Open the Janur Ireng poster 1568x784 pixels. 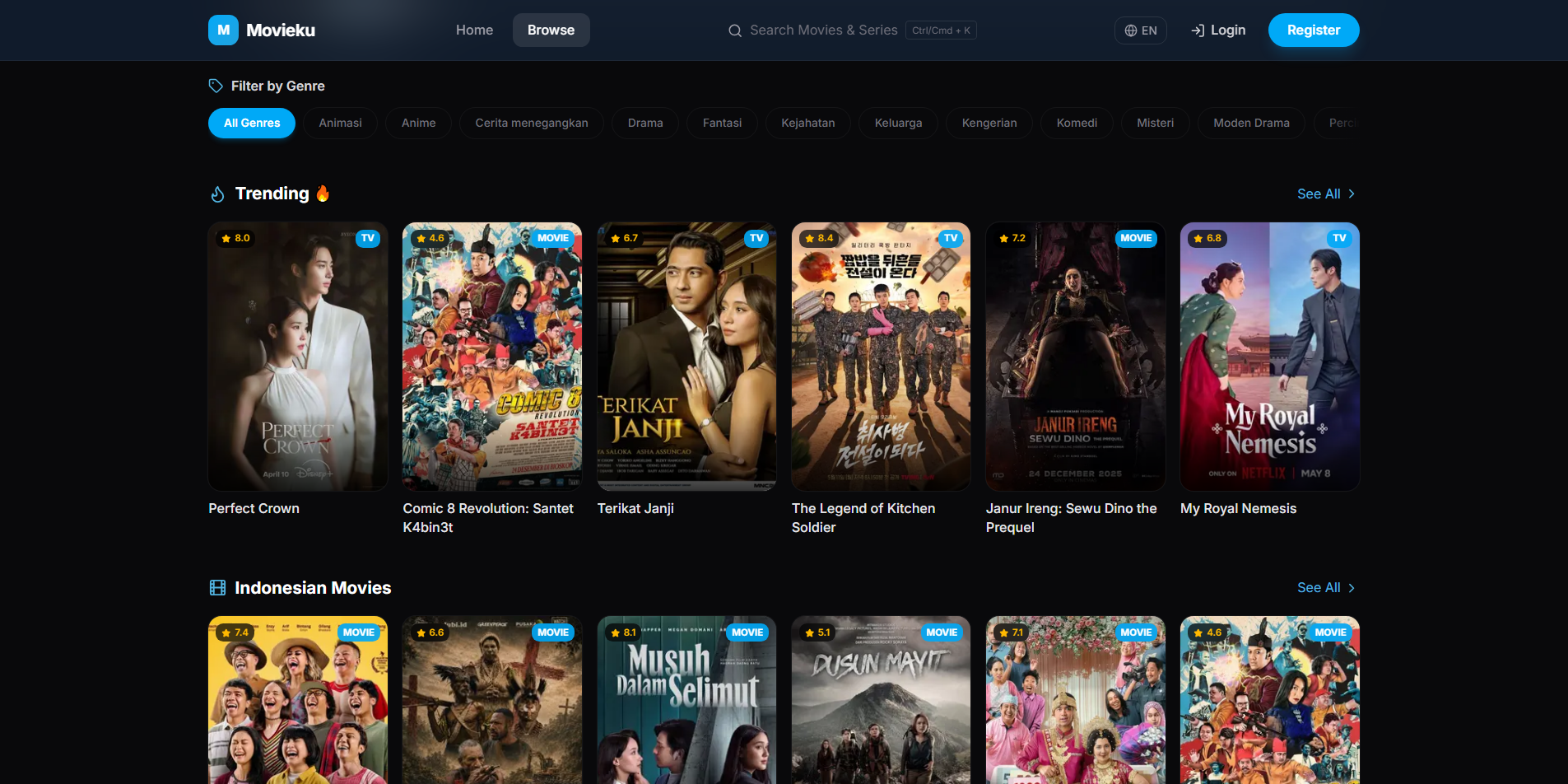click(x=1075, y=357)
